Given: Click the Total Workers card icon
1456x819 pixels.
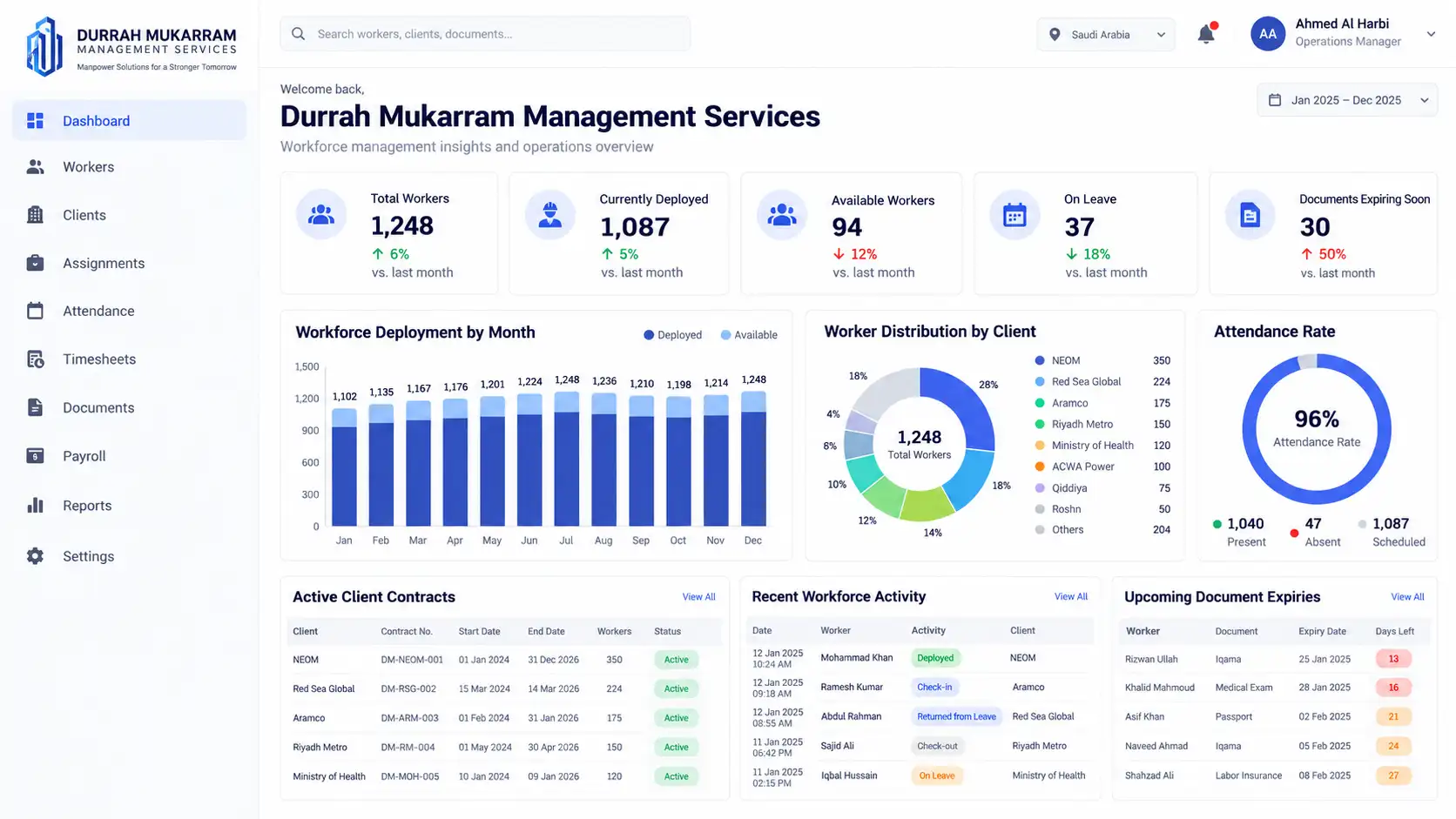Looking at the screenshot, I should coord(321,214).
